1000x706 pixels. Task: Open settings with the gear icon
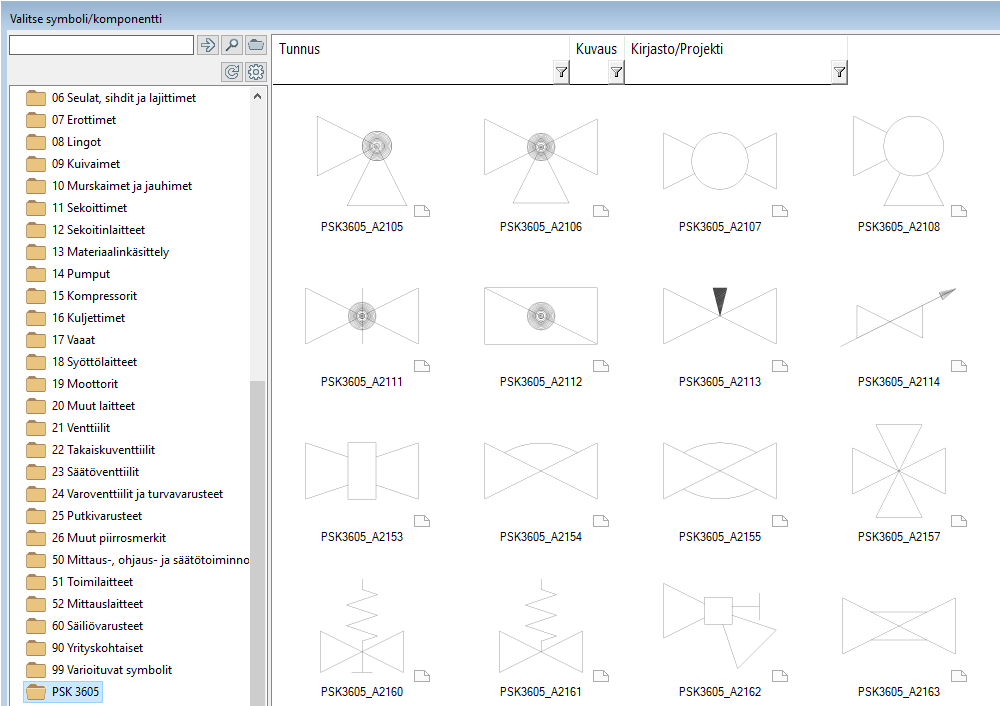click(256, 72)
